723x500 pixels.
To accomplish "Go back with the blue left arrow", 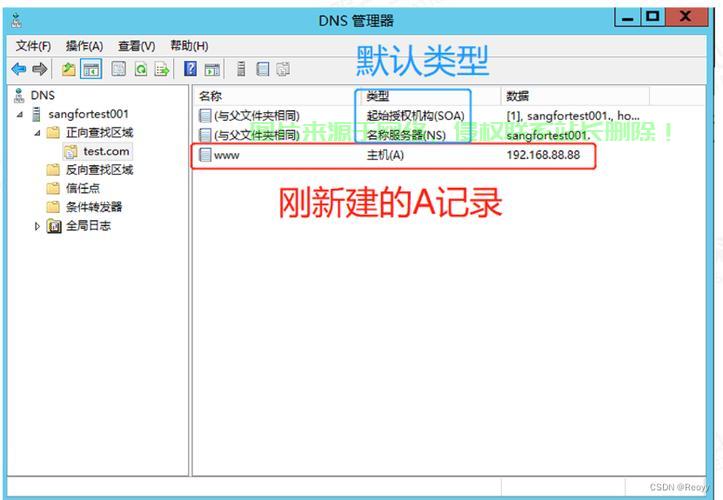I will [19, 69].
